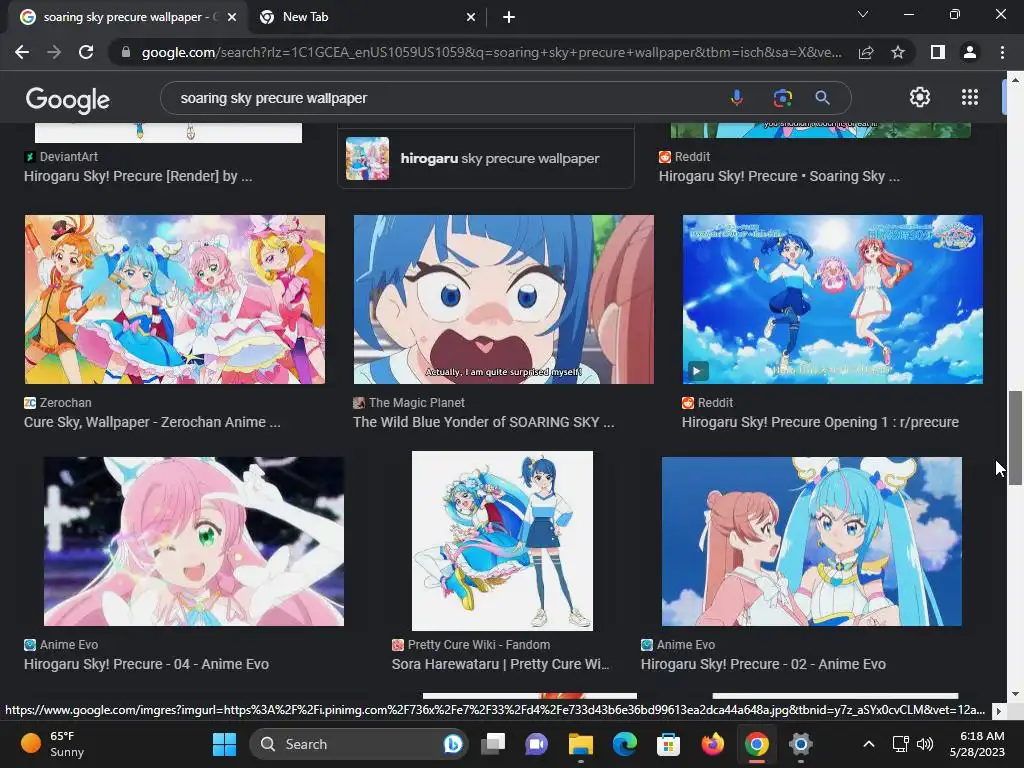The height and width of the screenshot is (768, 1024).
Task: Open Sora Harewataru | Pretty Cure Wiki link
Action: click(500, 664)
